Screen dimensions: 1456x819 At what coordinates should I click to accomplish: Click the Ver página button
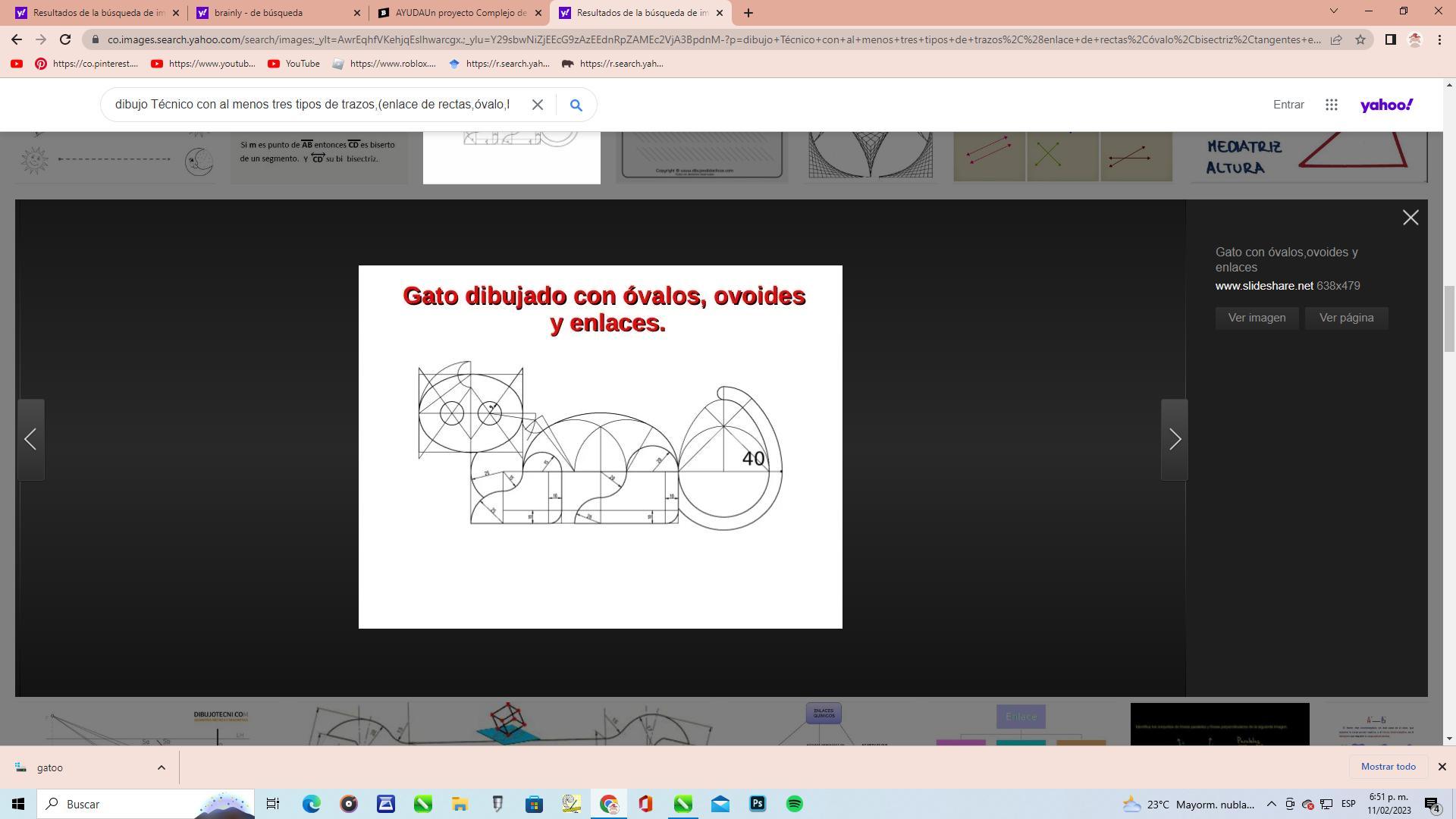coord(1346,318)
